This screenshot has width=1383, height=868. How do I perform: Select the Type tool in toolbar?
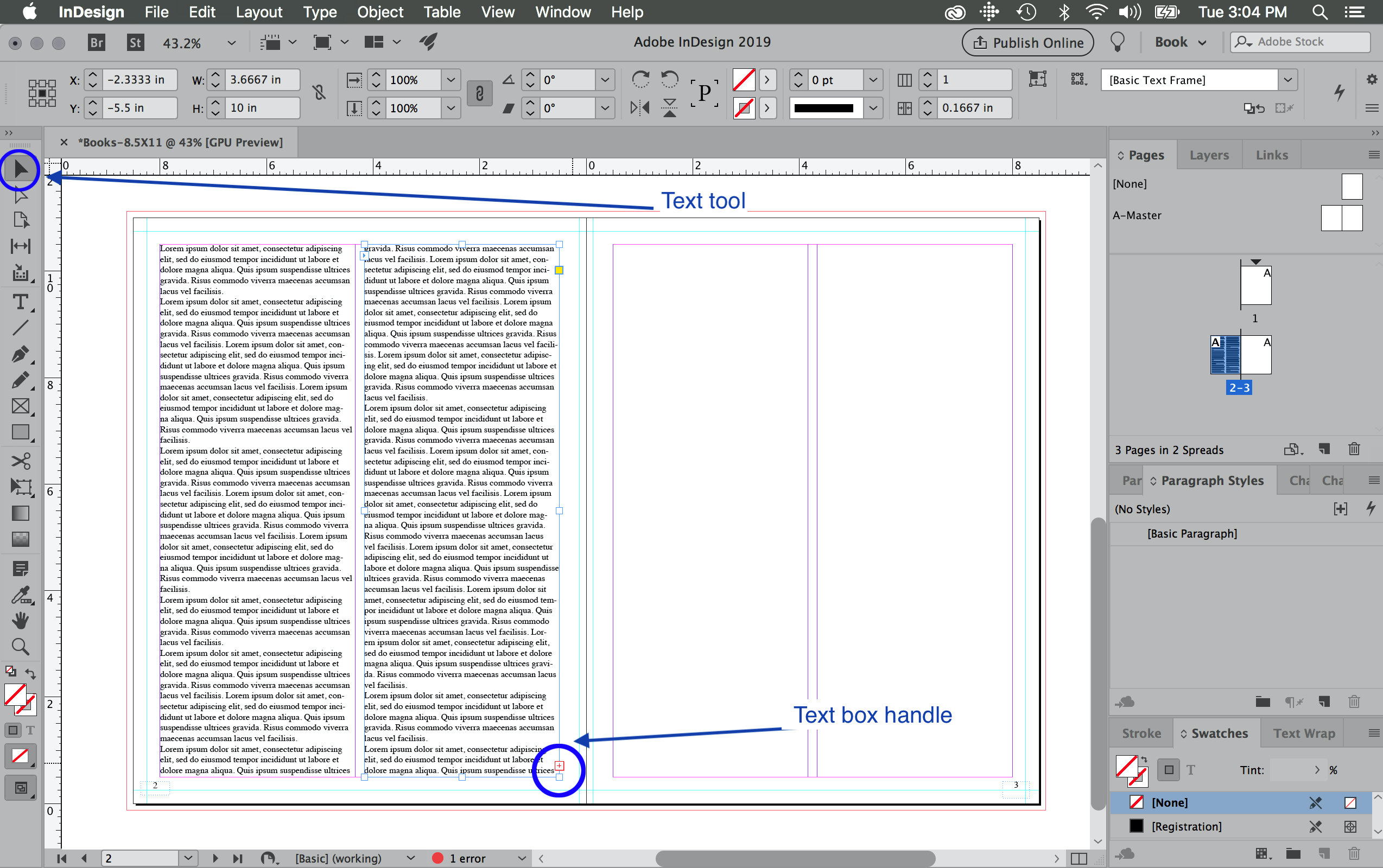coord(21,302)
